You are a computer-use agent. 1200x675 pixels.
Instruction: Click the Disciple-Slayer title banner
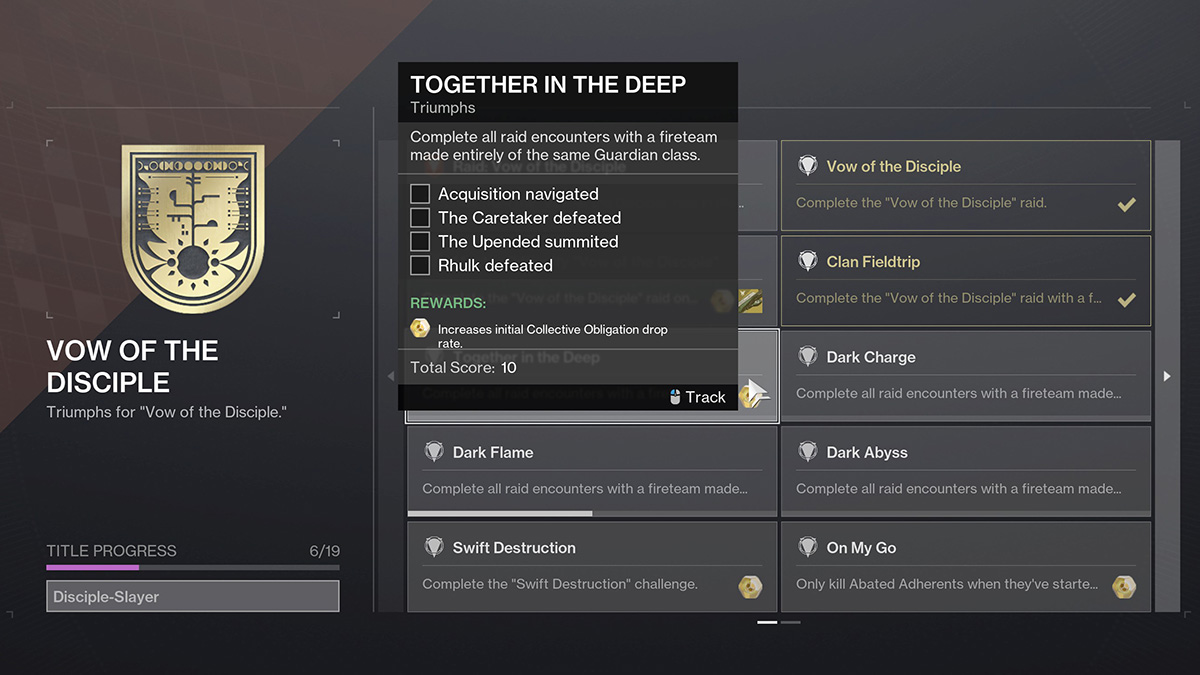[x=192, y=595]
